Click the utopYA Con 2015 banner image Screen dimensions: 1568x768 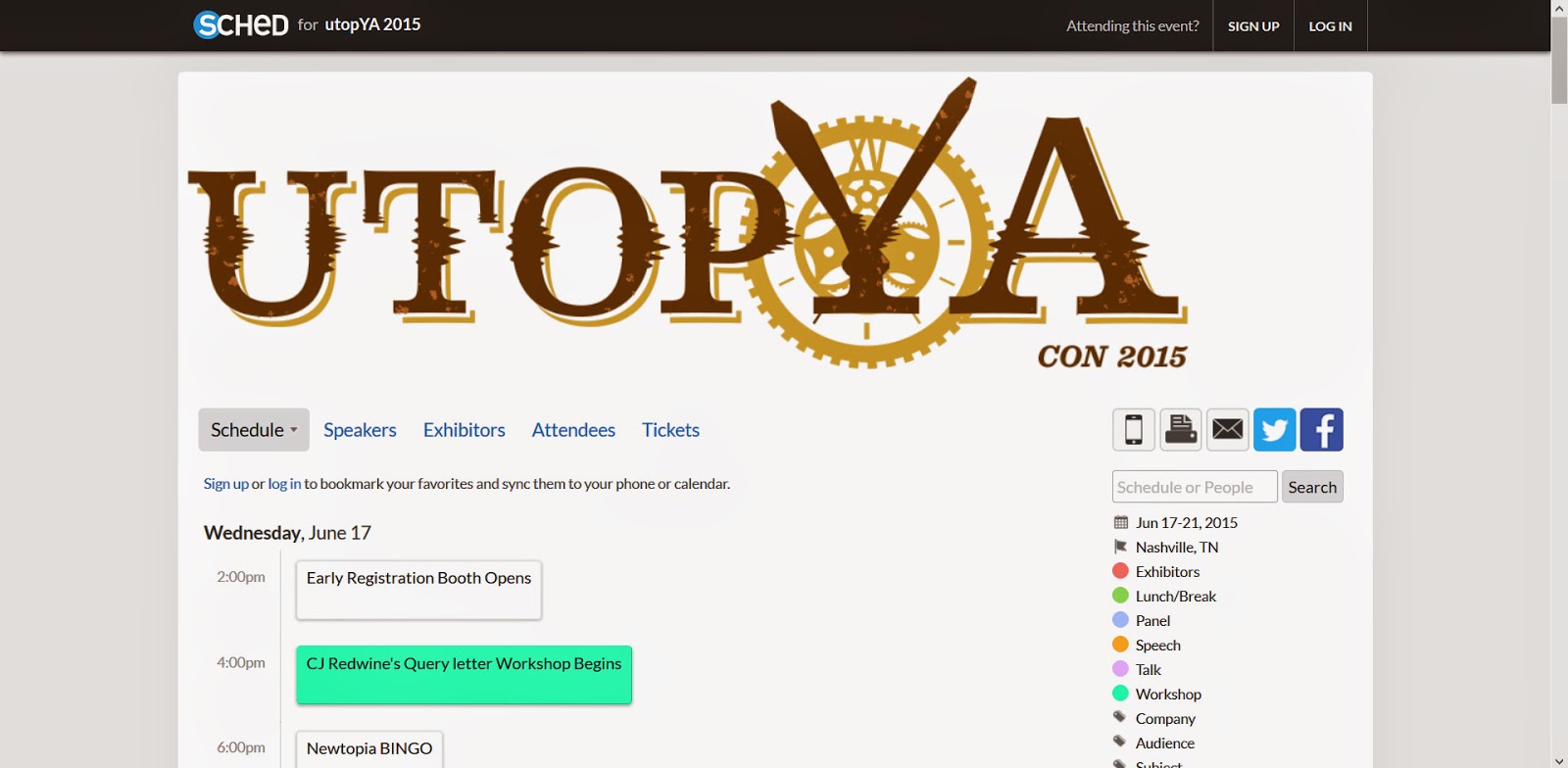click(687, 225)
